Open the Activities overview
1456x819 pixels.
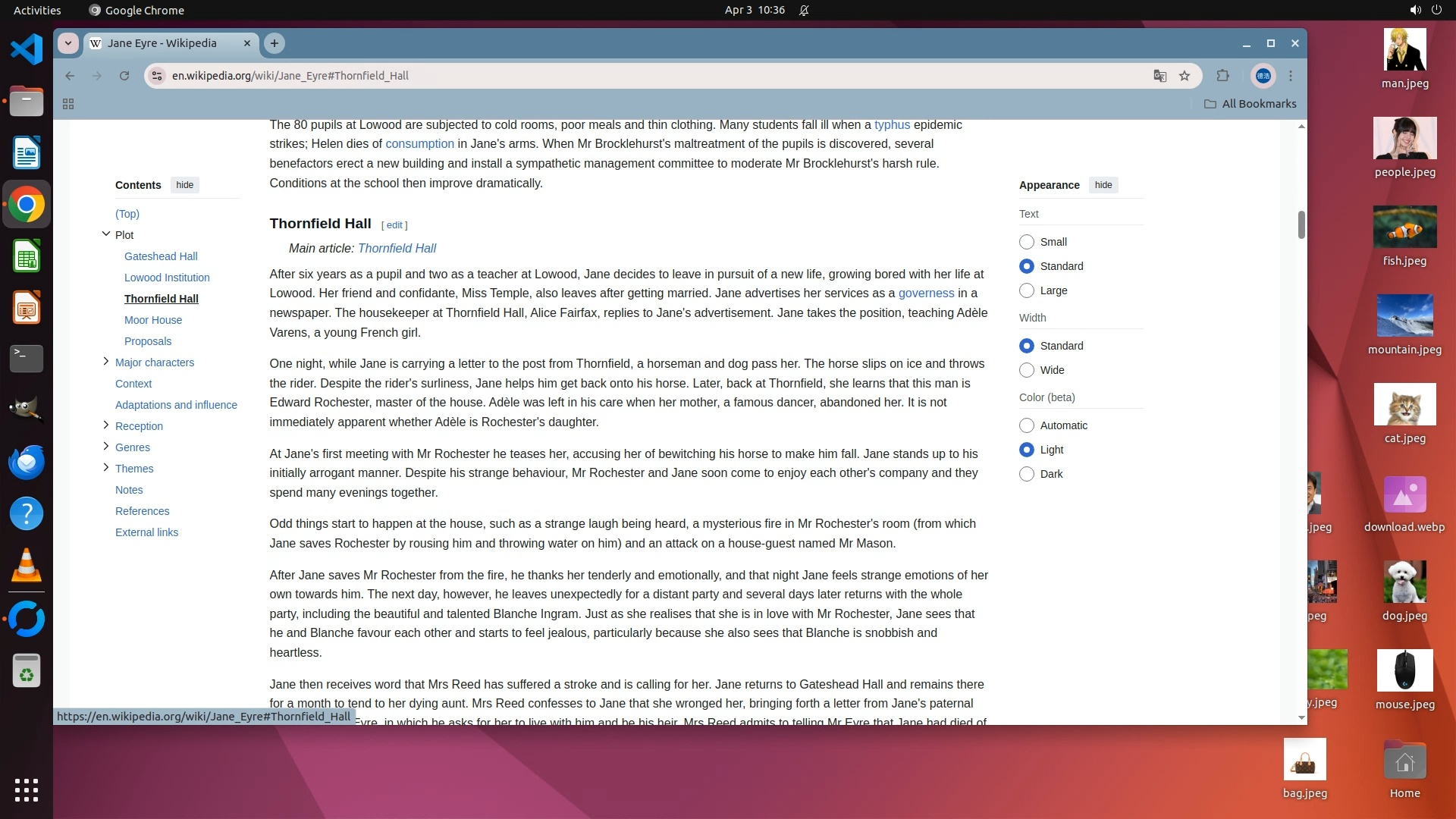pyautogui.click(x=37, y=10)
